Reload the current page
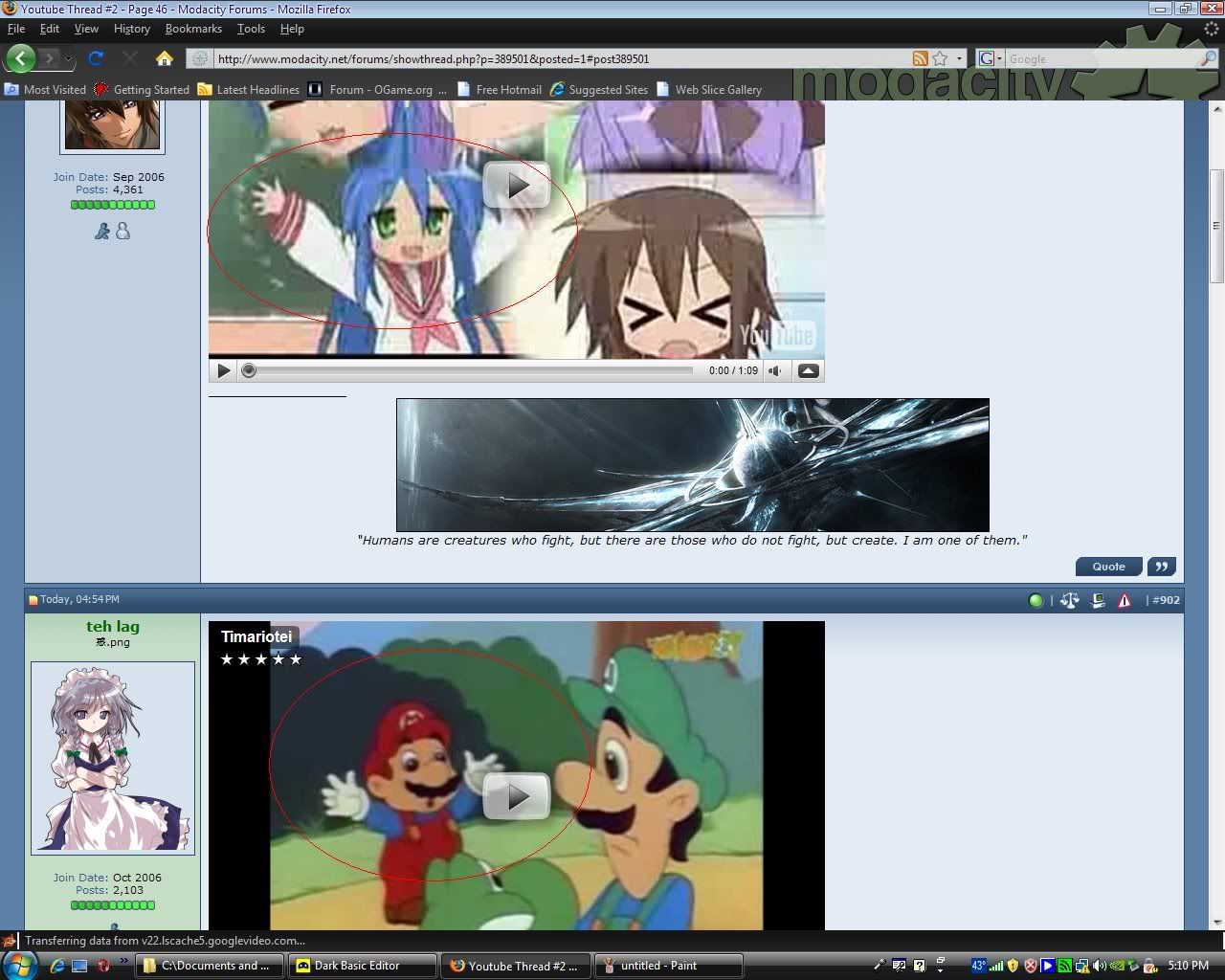1225x980 pixels. [x=96, y=58]
